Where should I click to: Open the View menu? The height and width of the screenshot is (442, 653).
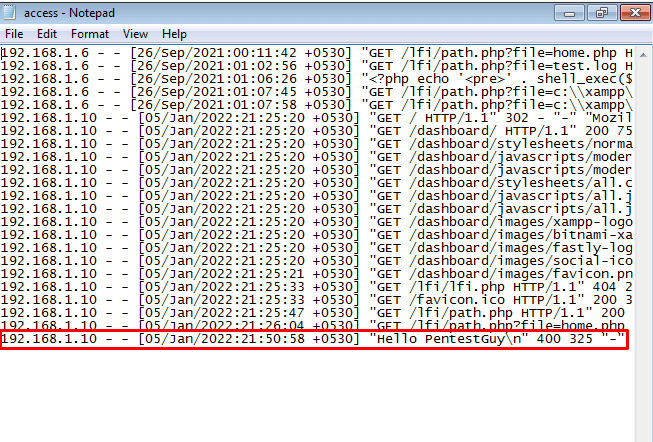coord(135,34)
